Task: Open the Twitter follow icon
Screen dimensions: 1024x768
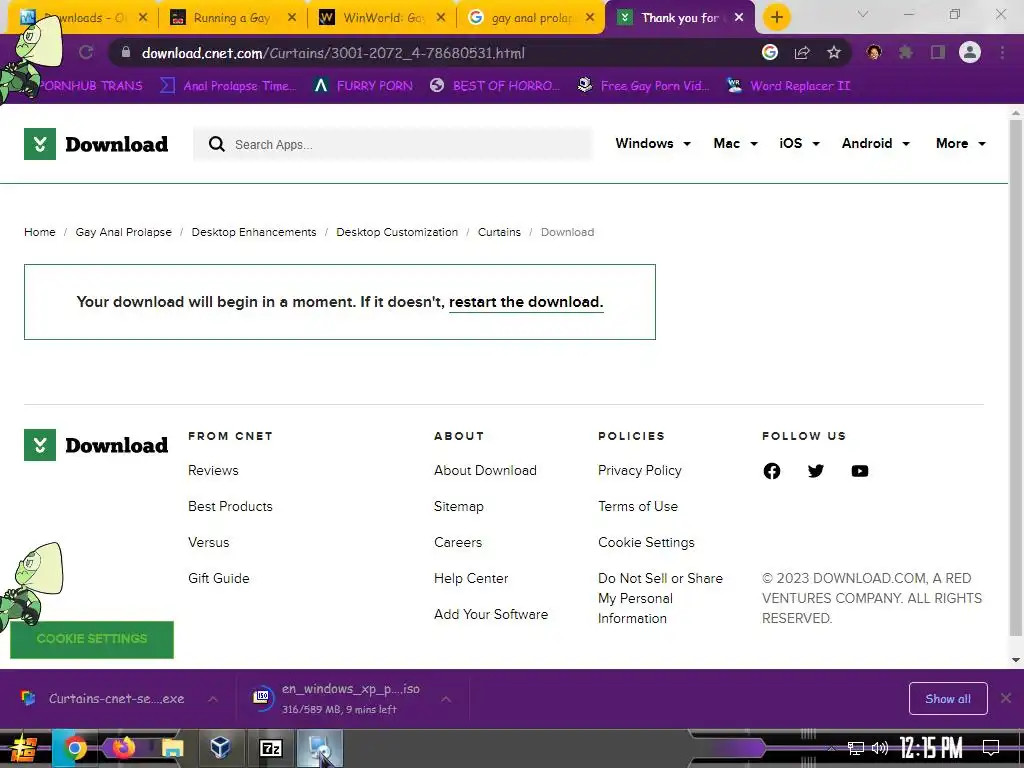Action: (816, 471)
